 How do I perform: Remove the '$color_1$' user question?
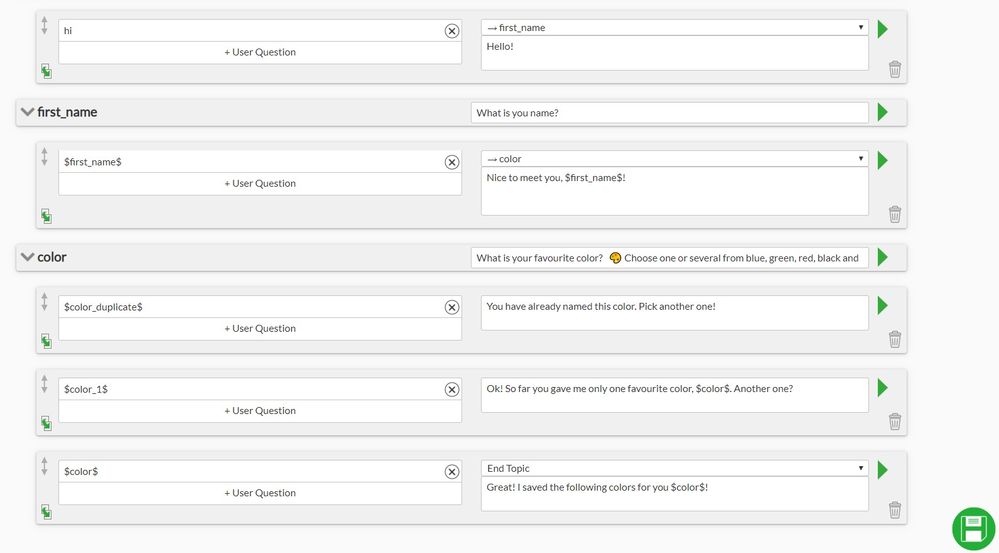452,389
